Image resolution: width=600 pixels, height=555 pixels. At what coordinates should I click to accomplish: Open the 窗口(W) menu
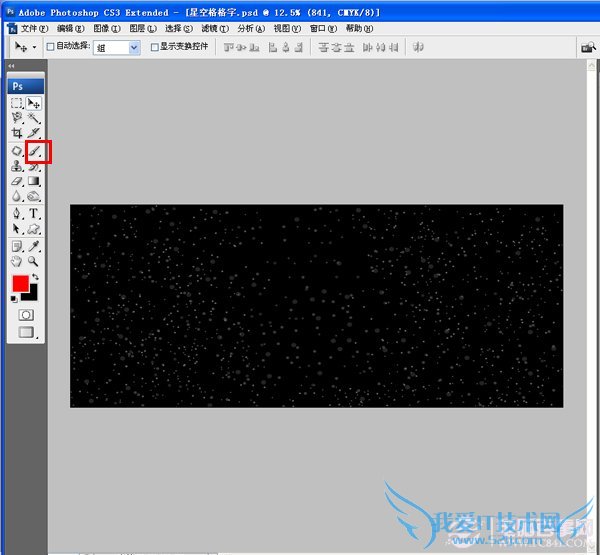tap(323, 28)
